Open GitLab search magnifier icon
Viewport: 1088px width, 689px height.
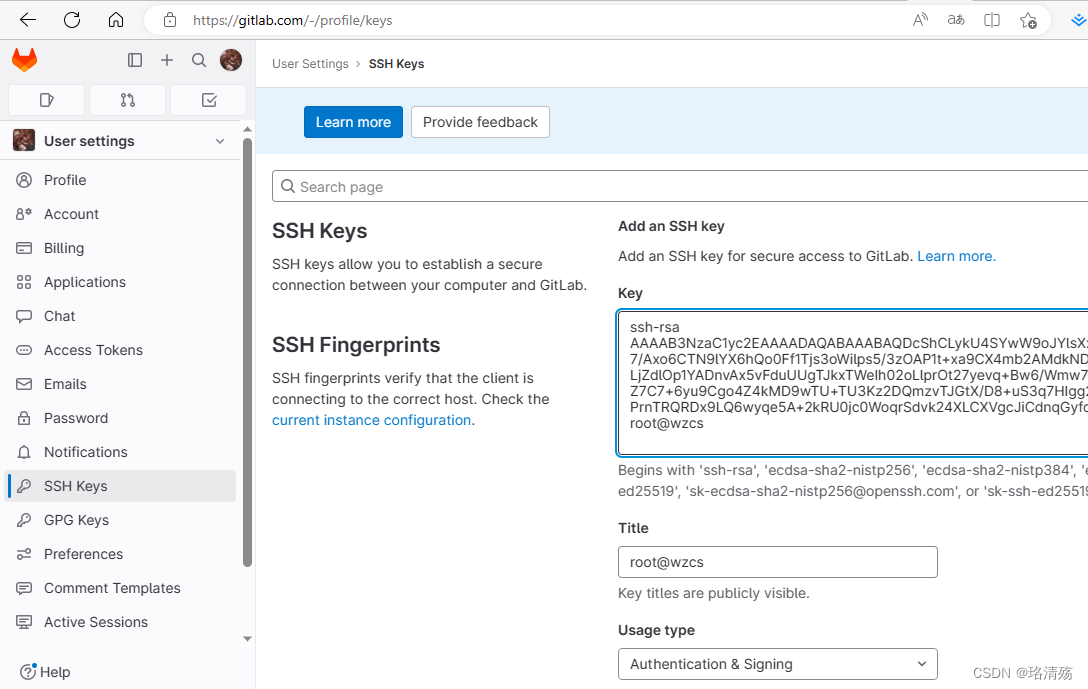point(199,60)
